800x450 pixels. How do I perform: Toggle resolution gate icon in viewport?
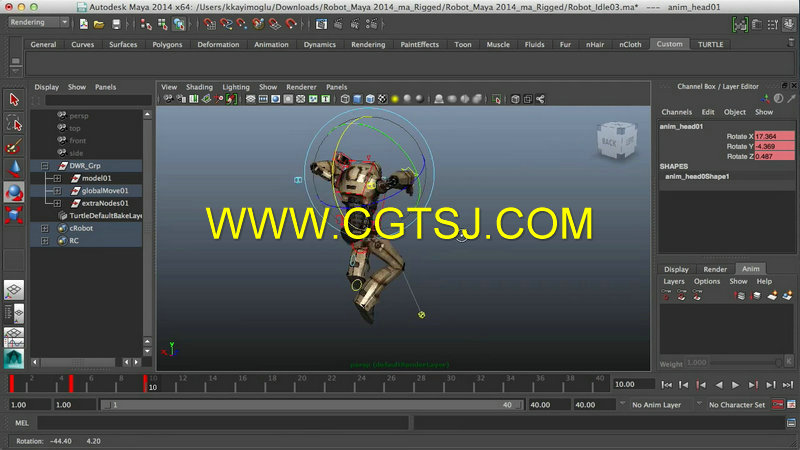pos(276,99)
